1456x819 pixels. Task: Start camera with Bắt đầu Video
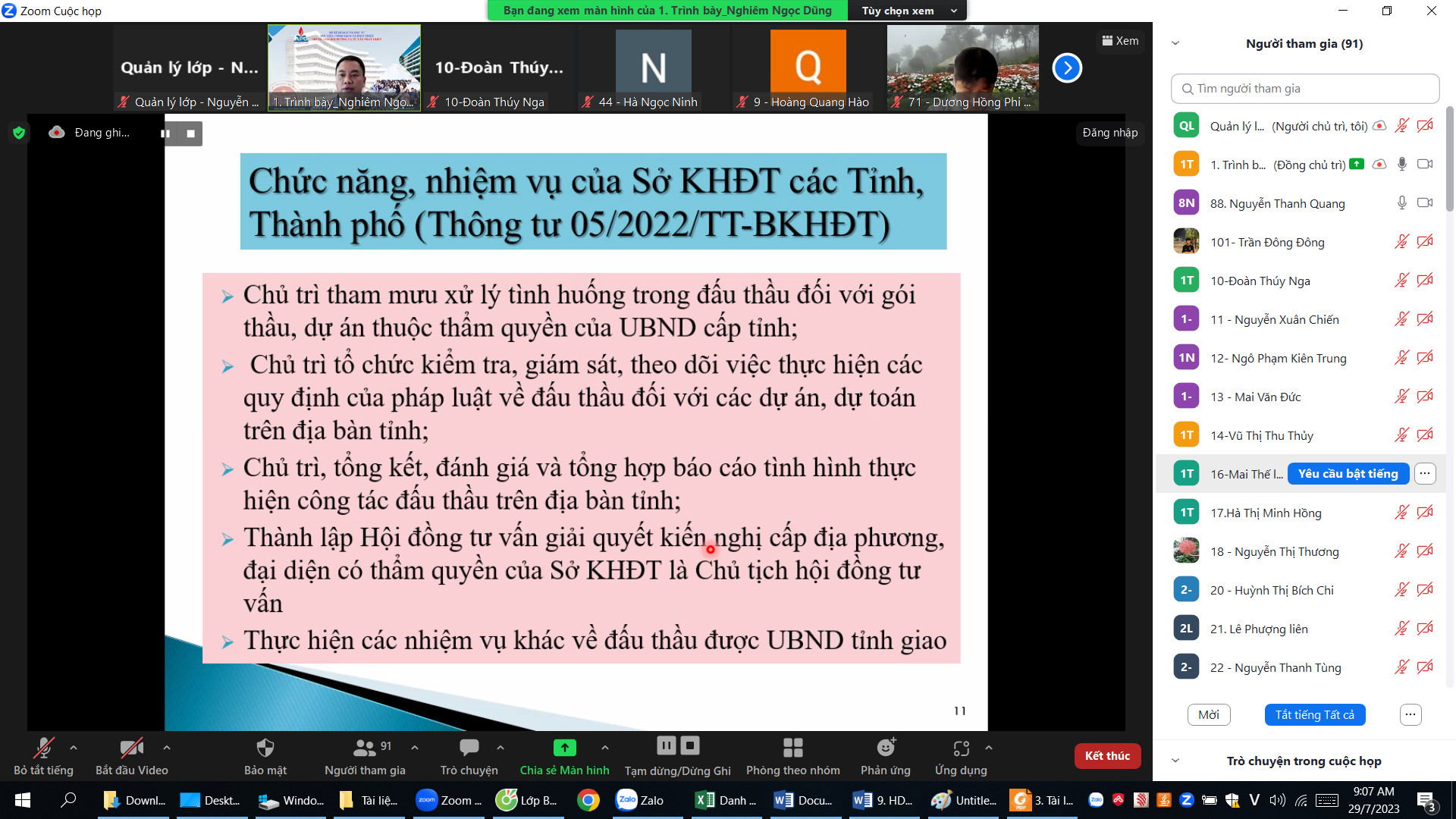coord(131,748)
